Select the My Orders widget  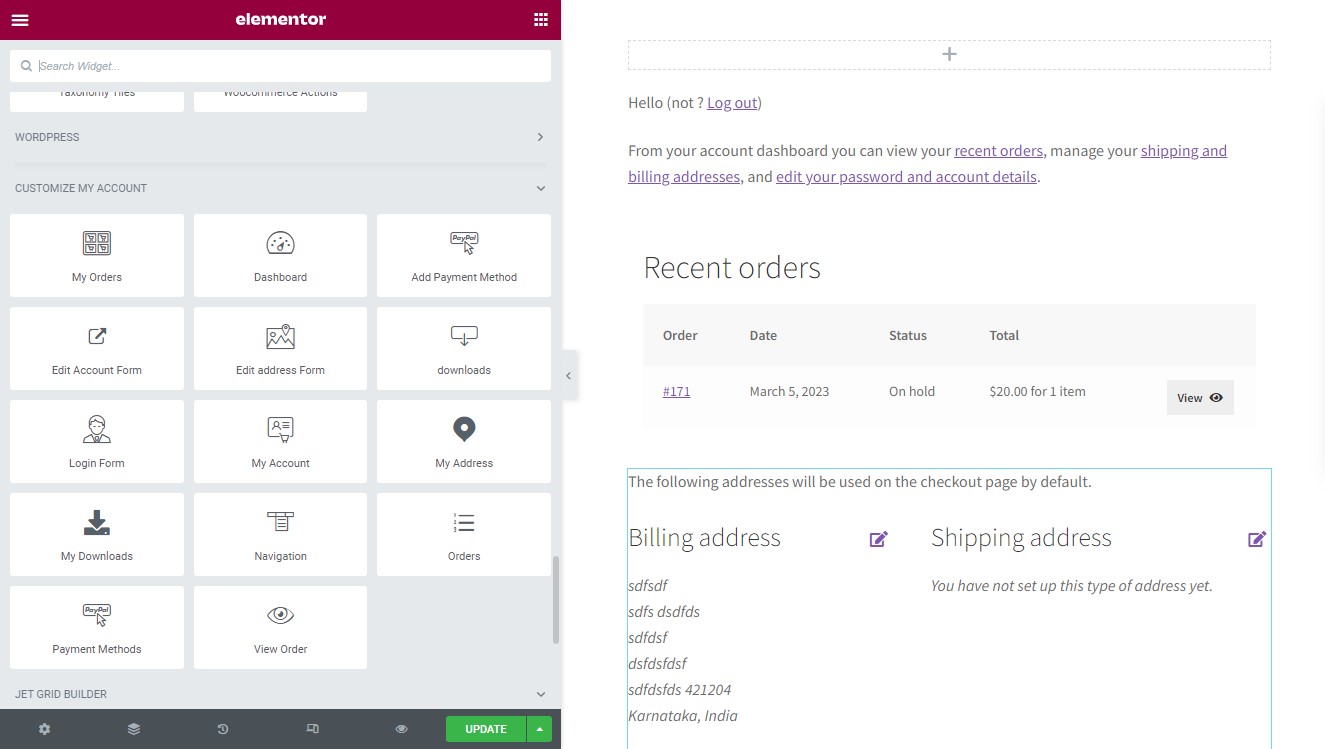pos(97,255)
